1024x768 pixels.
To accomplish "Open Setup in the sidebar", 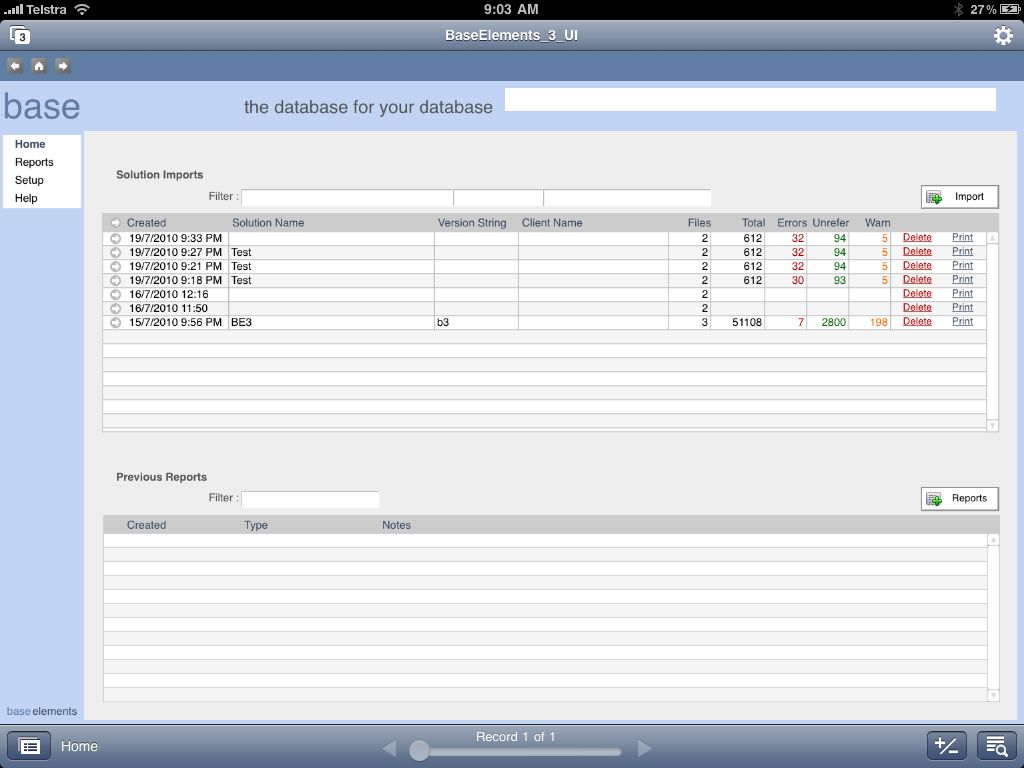I will [29, 180].
